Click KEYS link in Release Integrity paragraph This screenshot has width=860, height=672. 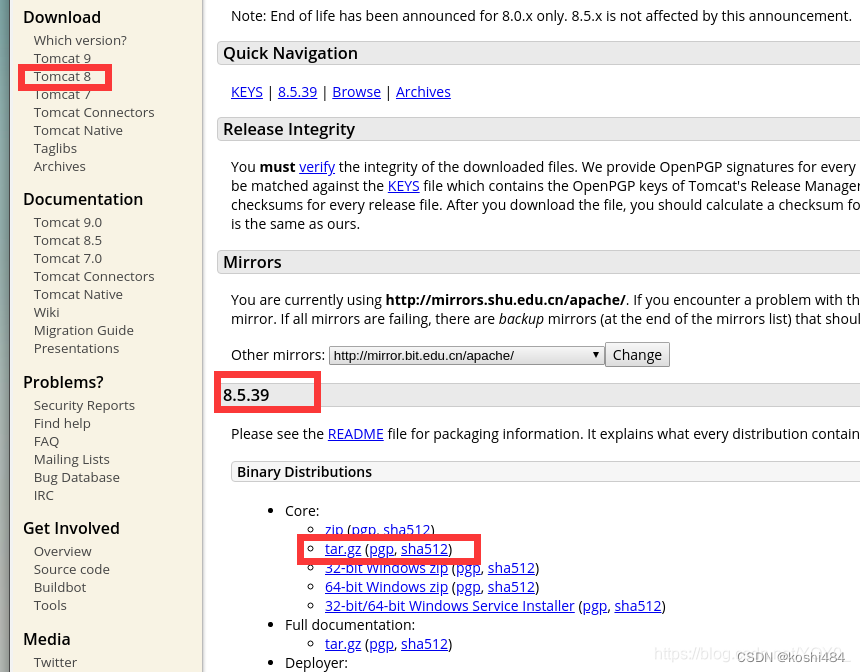(x=404, y=186)
